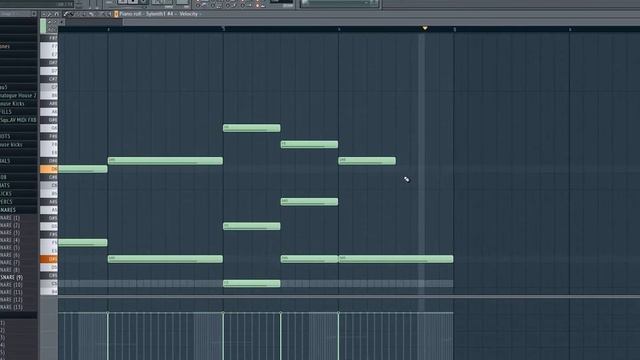Image resolution: width=640 pixels, height=360 pixels.
Task: Click the Sylenth1 #4 channel name in title
Action: tap(160, 14)
